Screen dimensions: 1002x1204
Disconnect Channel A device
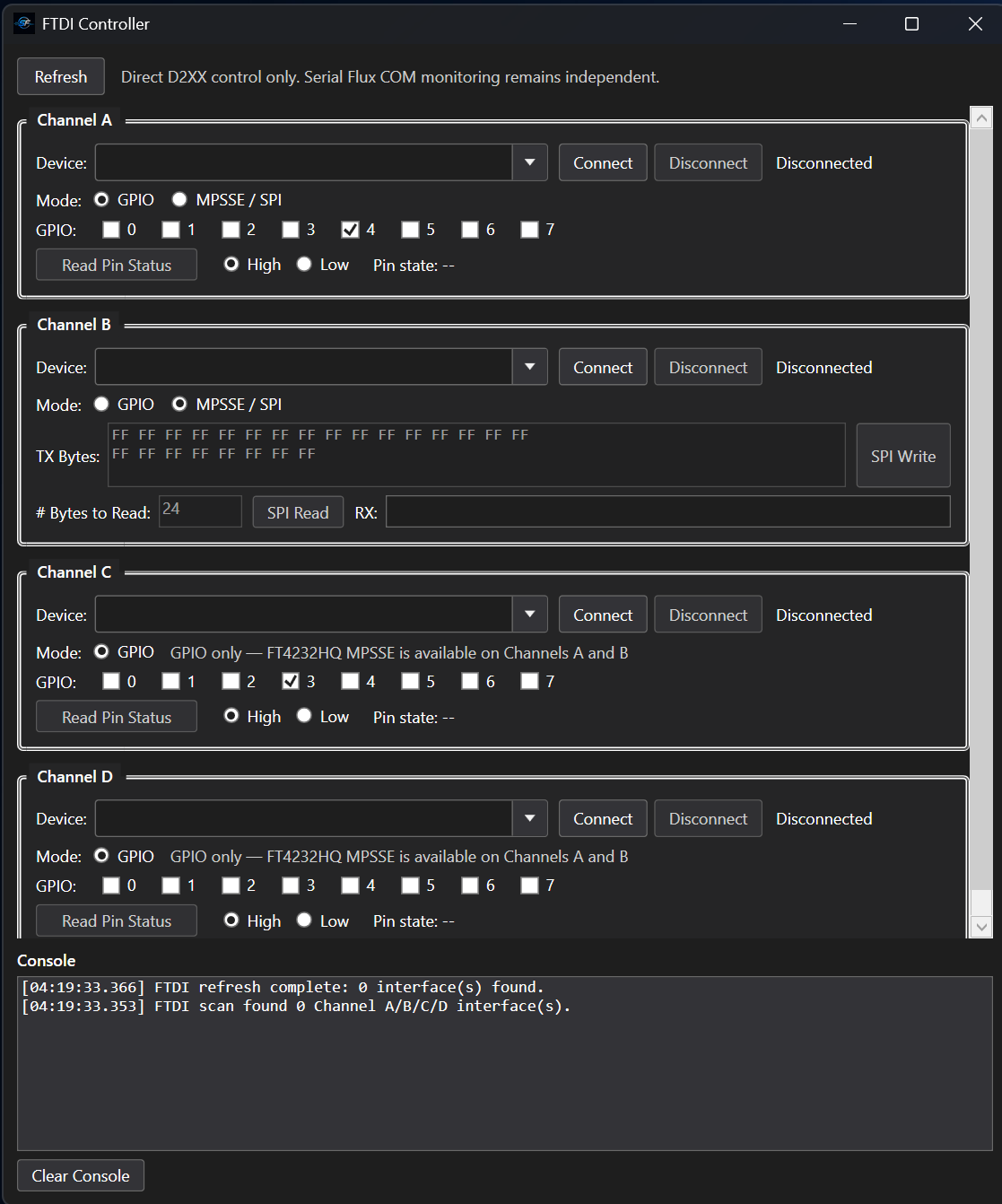point(708,162)
